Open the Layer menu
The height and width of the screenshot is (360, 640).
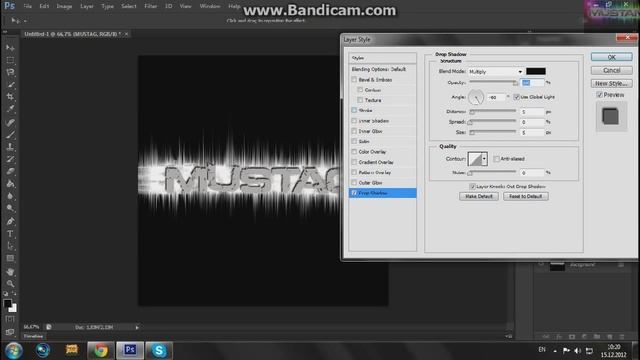tap(87, 6)
